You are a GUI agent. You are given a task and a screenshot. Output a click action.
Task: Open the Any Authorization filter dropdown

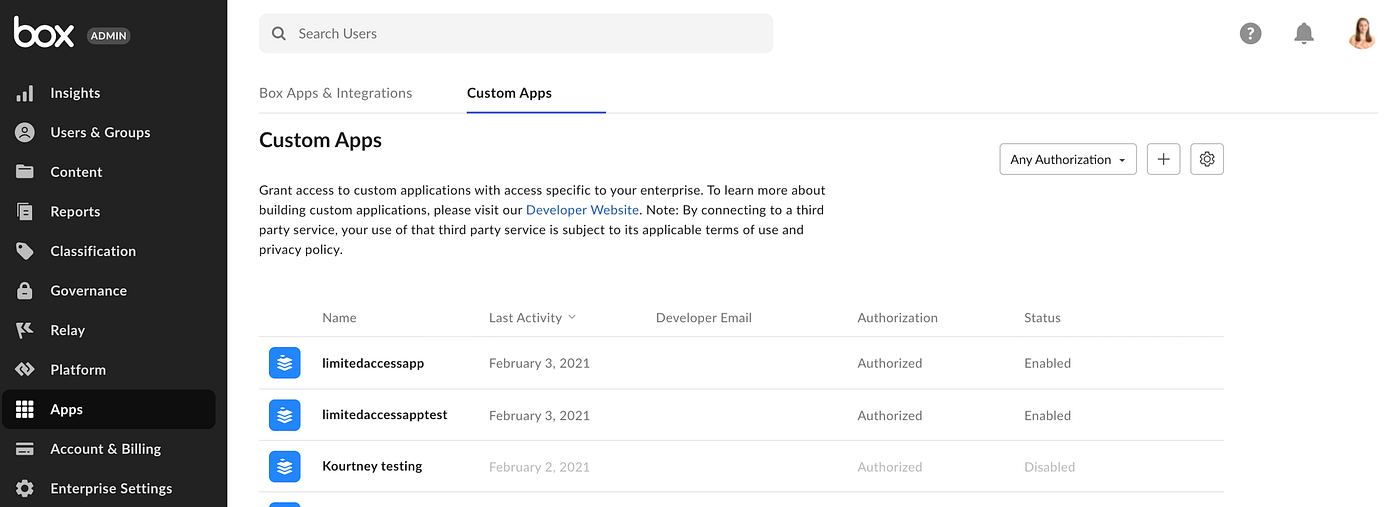pyautogui.click(x=1068, y=159)
